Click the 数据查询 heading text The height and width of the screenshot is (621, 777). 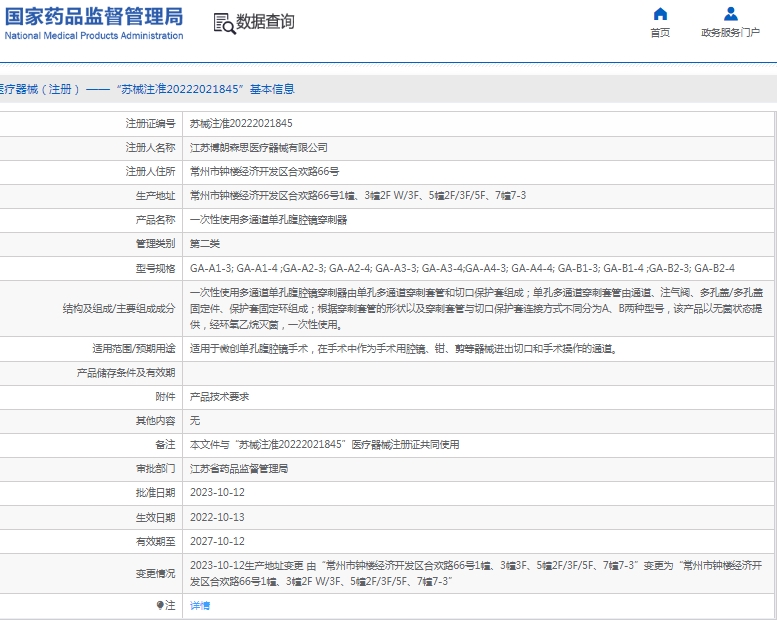pyautogui.click(x=265, y=22)
